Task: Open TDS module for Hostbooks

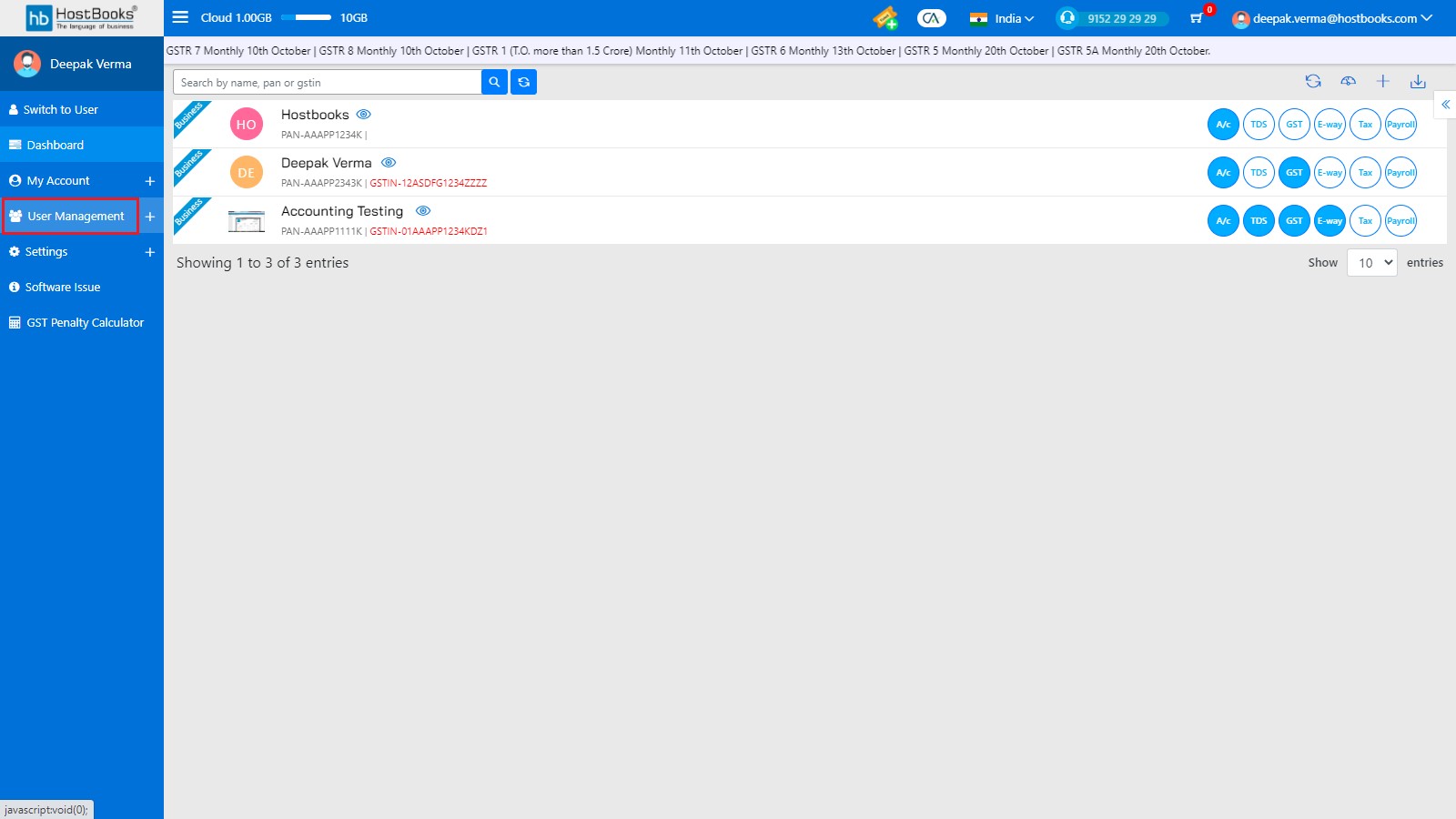Action: [x=1259, y=125]
